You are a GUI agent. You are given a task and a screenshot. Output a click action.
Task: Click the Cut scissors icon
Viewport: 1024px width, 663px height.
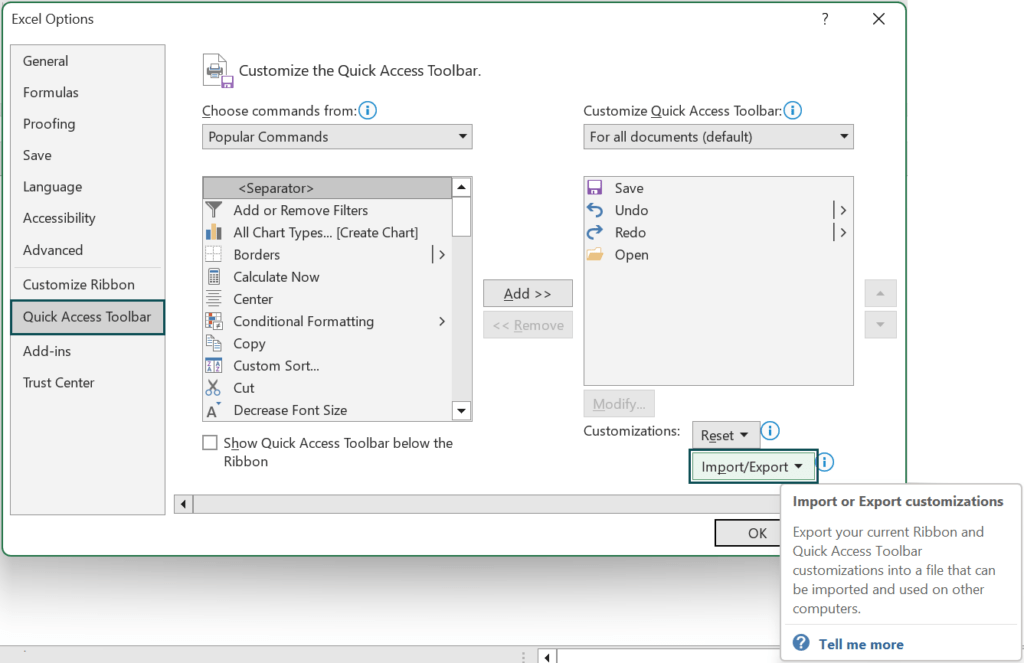(x=213, y=388)
